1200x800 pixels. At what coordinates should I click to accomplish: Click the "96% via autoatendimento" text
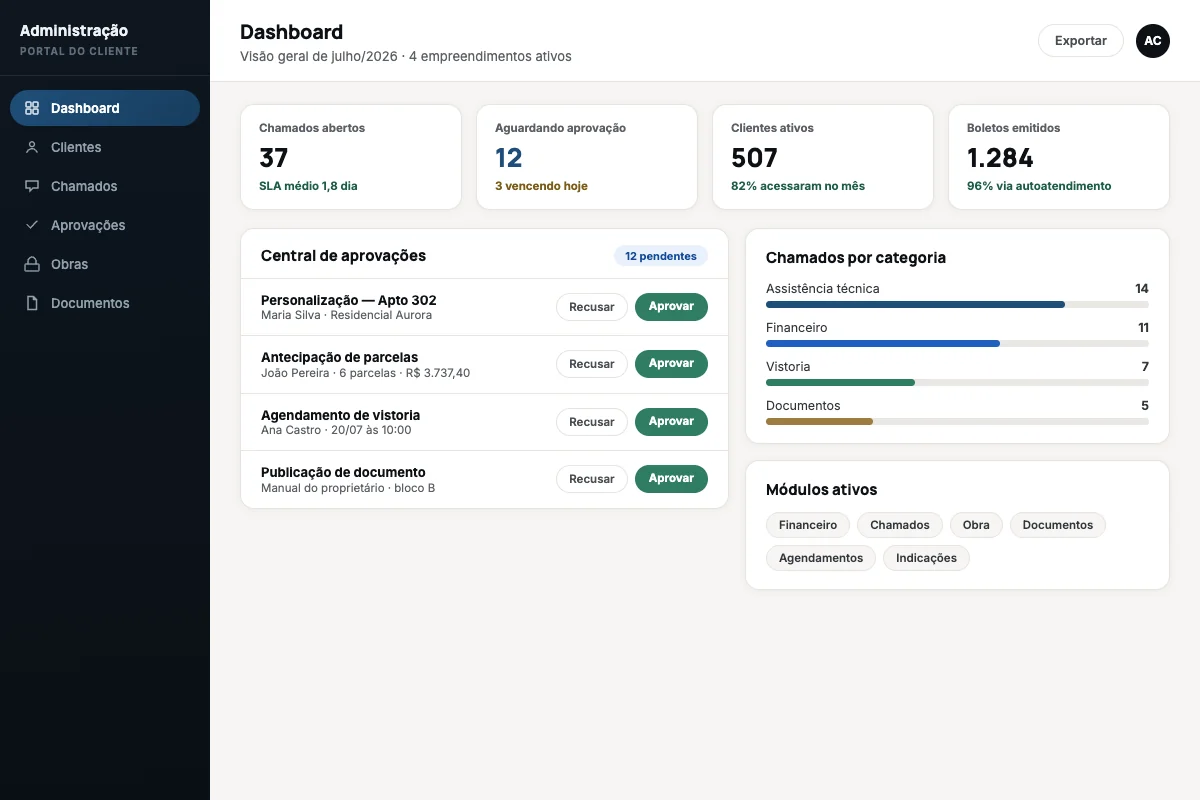[1039, 186]
